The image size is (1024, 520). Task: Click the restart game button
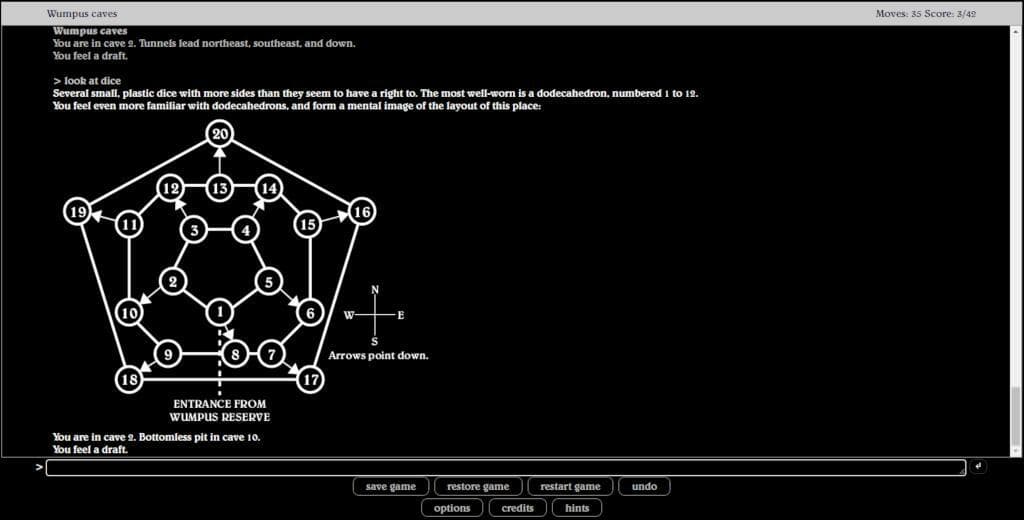[x=570, y=487]
